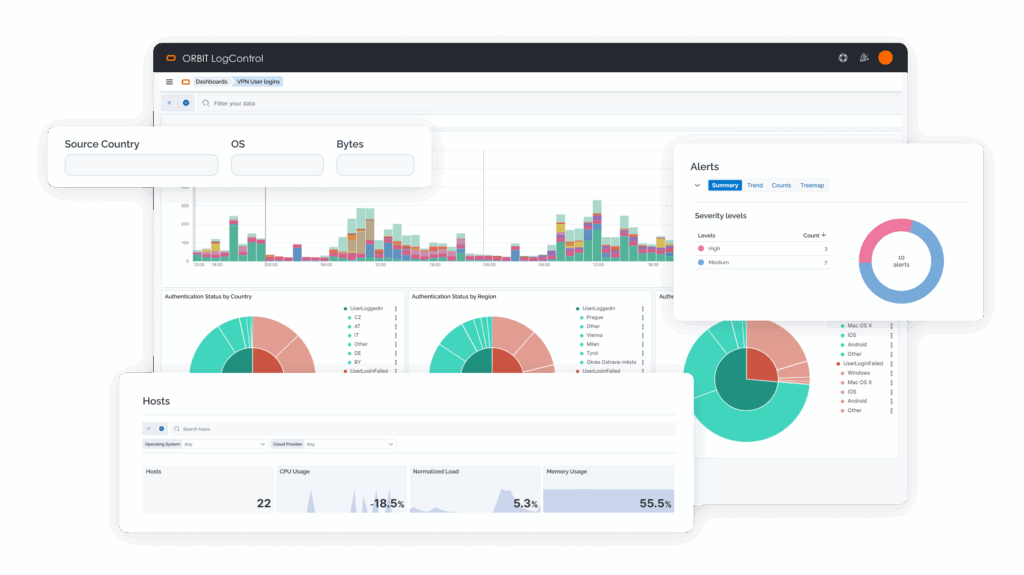Image resolution: width=1024 pixels, height=575 pixels.
Task: Sort by Count column in Severity levels
Action: coord(814,235)
